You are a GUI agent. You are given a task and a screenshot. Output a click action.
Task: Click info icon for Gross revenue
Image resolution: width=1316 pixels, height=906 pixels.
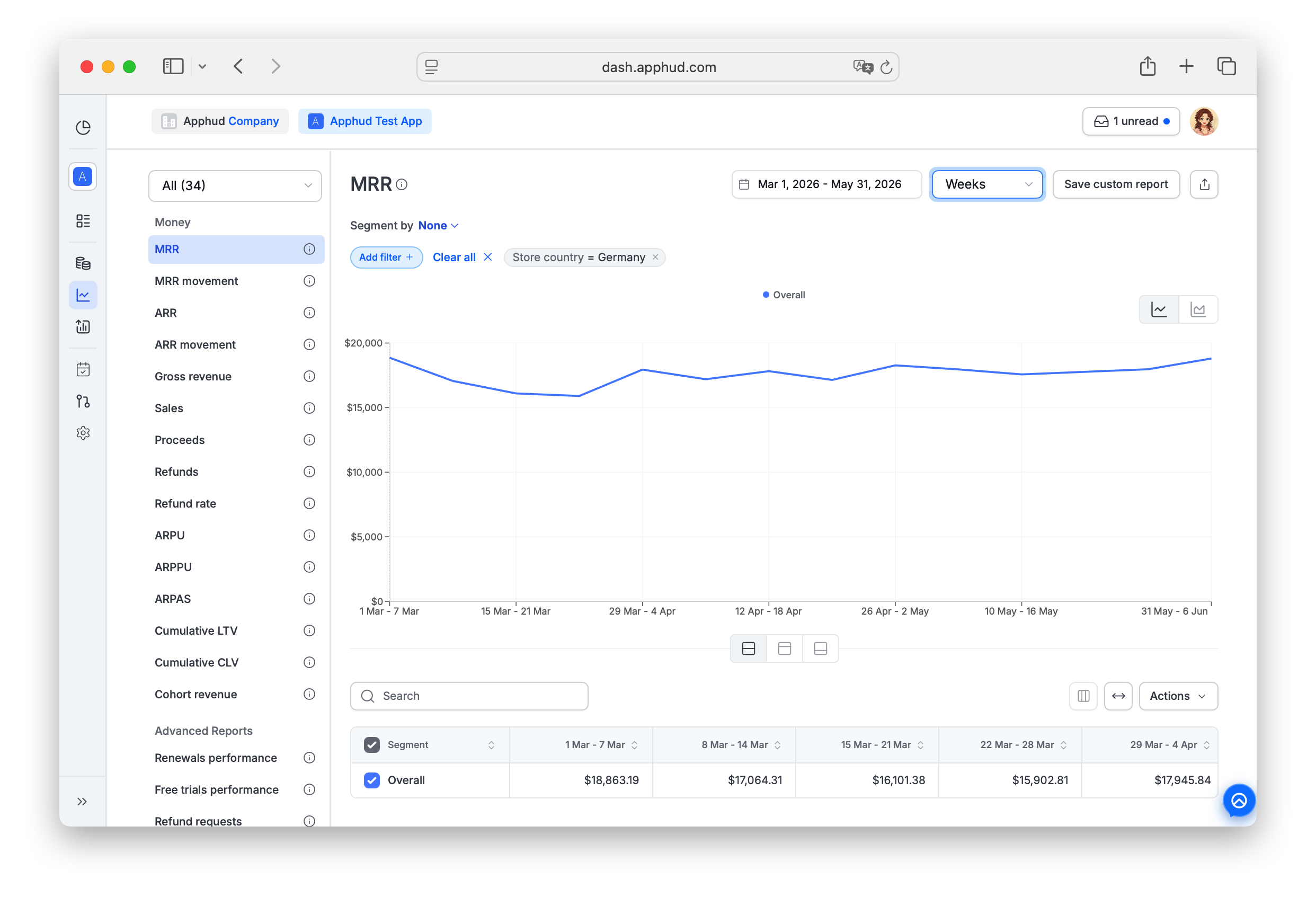pyautogui.click(x=309, y=376)
